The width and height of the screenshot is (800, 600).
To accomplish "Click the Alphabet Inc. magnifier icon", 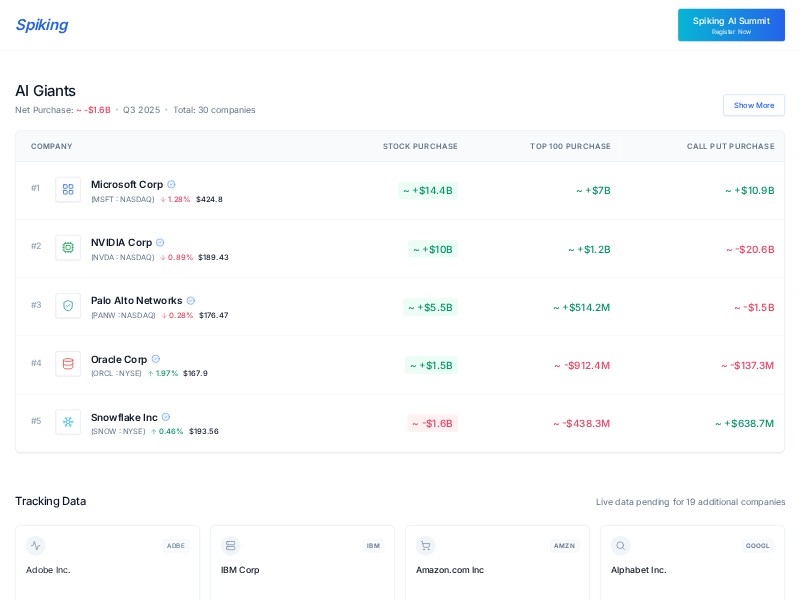I will point(620,546).
